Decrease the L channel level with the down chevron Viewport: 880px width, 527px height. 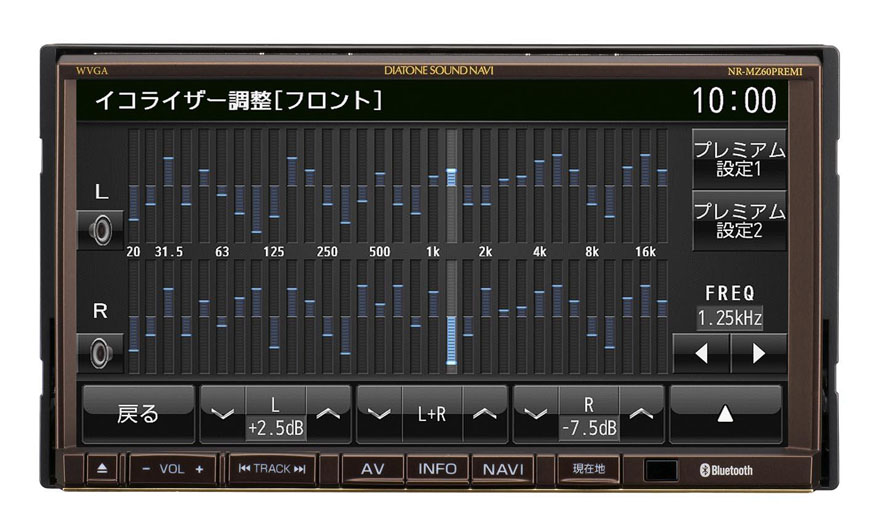click(223, 414)
